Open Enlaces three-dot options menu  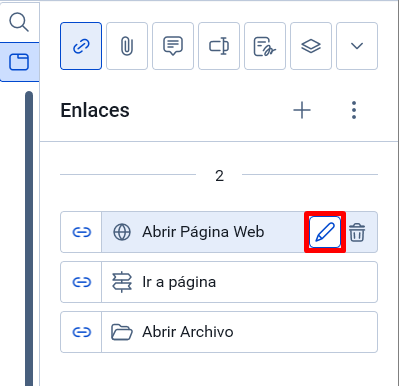point(354,110)
